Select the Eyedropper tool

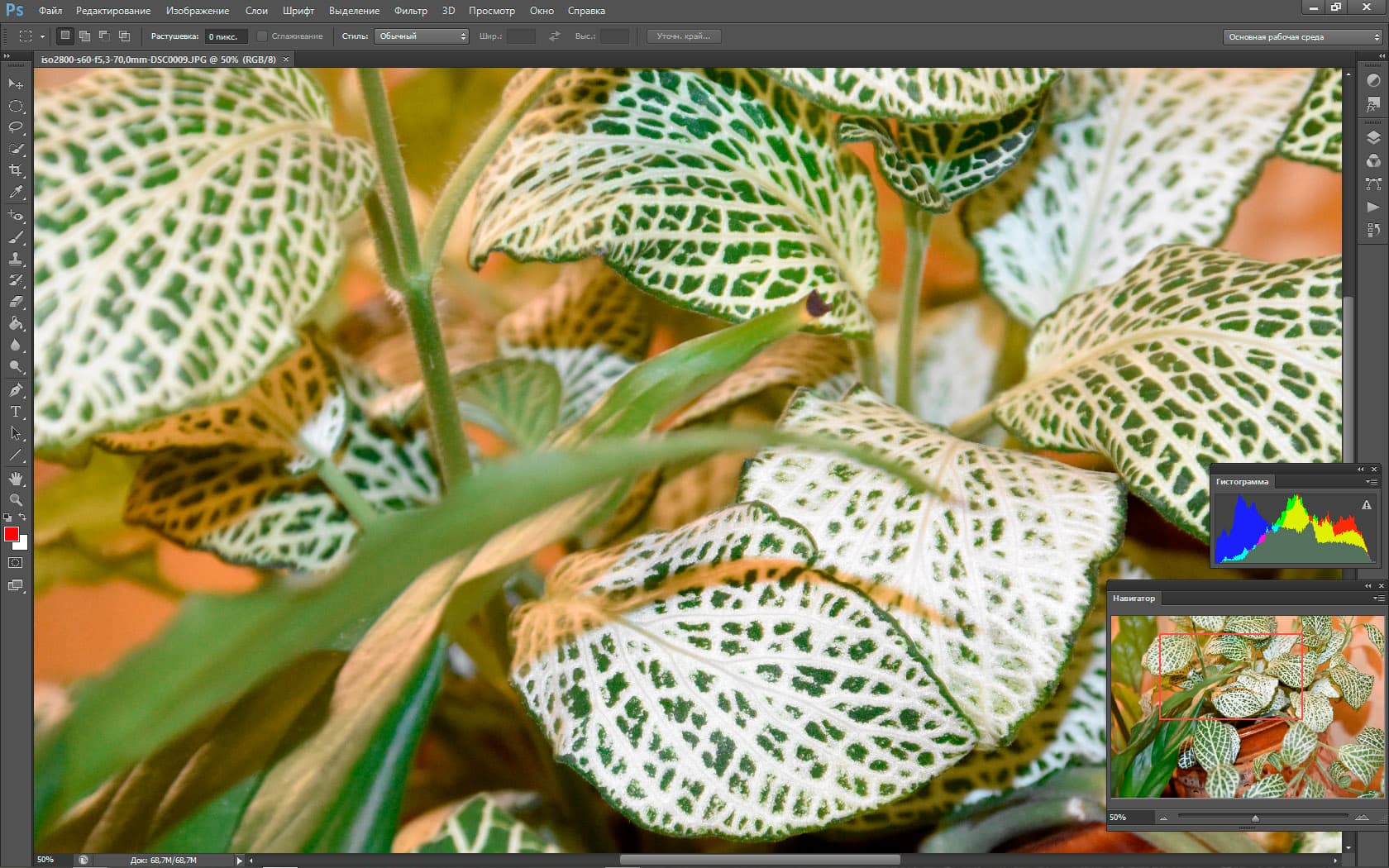(16, 192)
